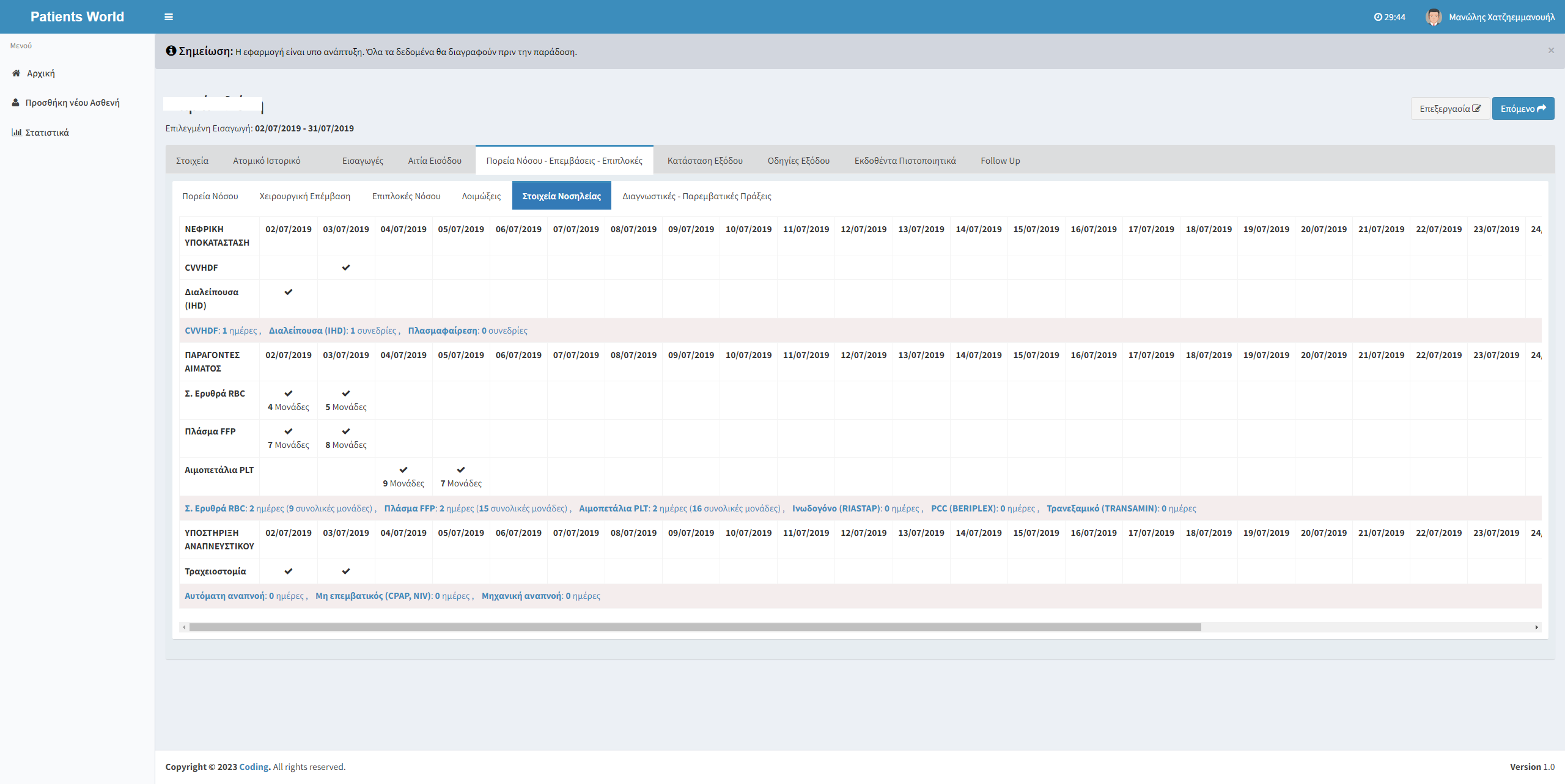Click the bar chart icon for Στατιστικά
Image resolution: width=1565 pixels, height=784 pixels.
(17, 133)
